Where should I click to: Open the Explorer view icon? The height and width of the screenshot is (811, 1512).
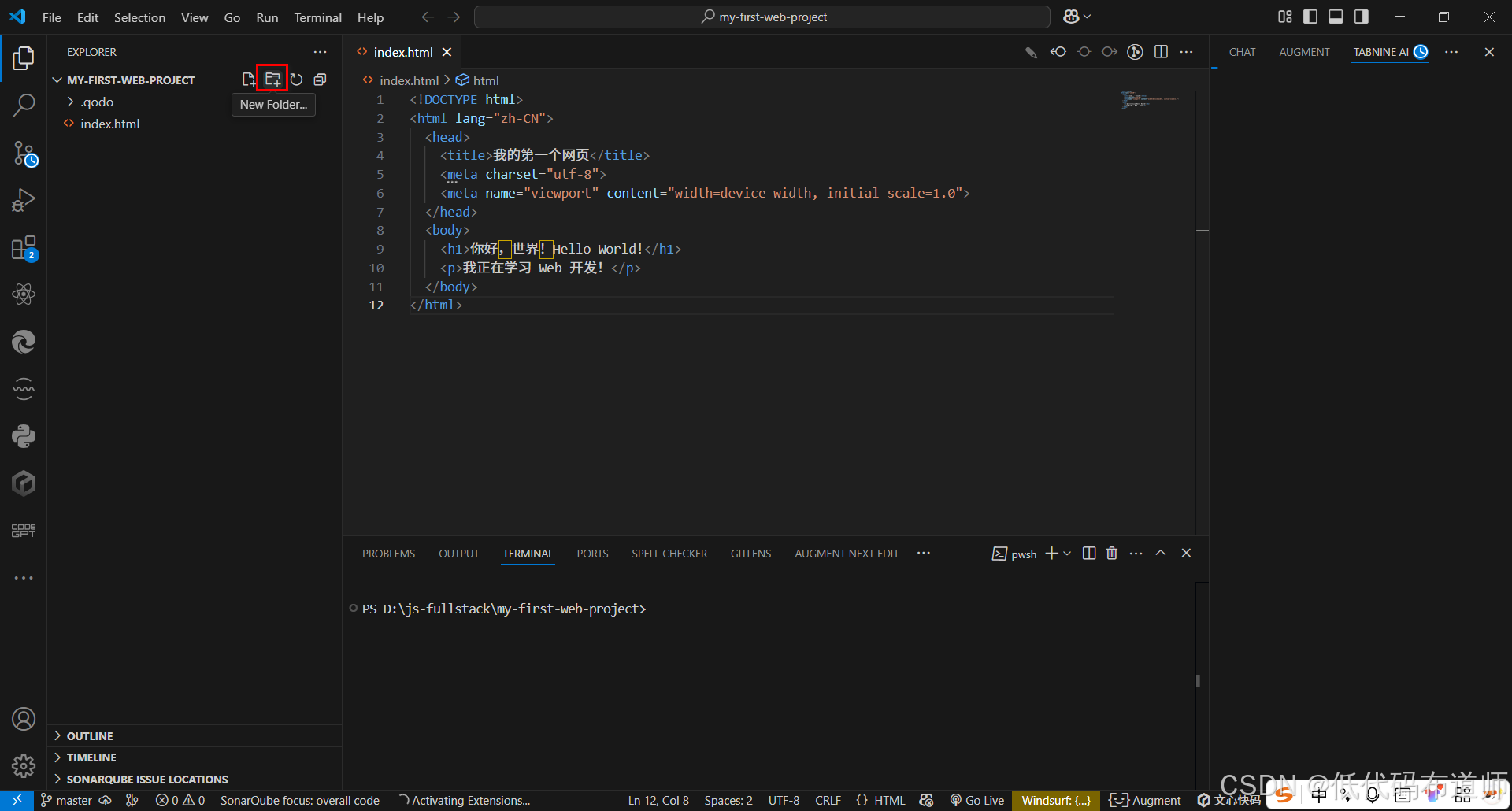coord(24,58)
